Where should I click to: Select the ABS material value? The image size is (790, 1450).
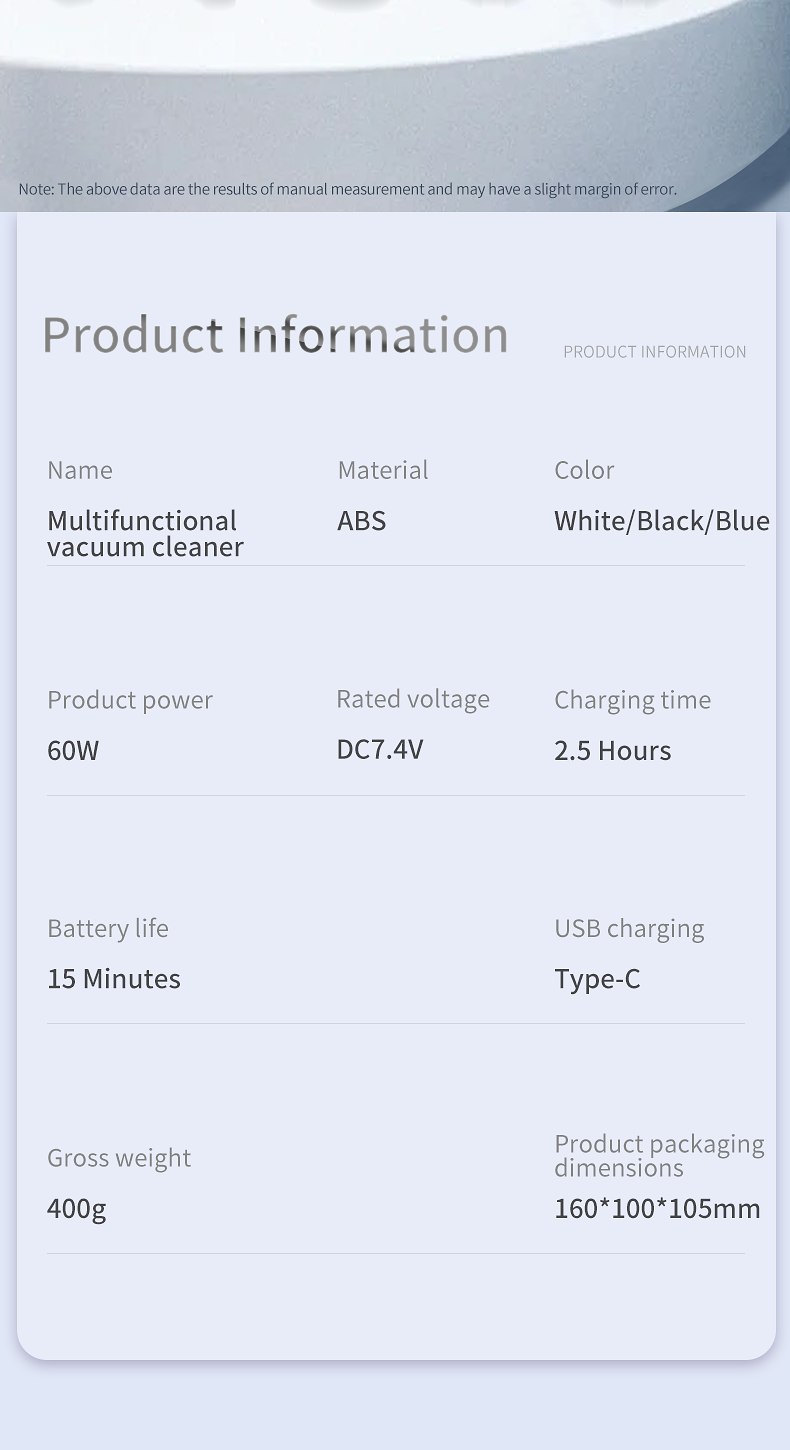[x=361, y=521]
